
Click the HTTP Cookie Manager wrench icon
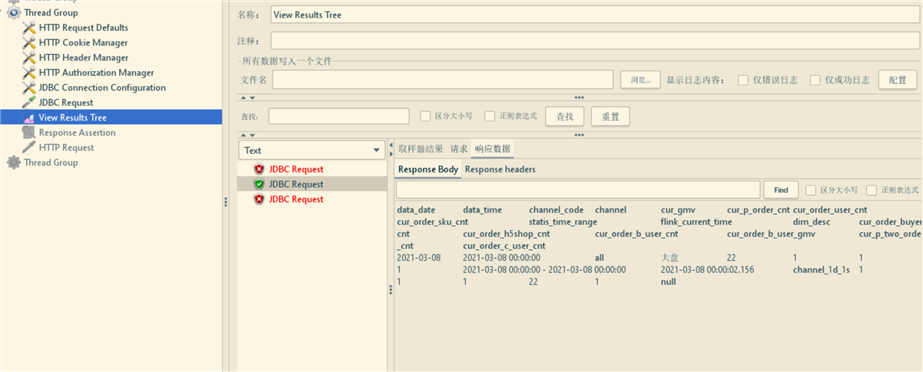(29, 42)
